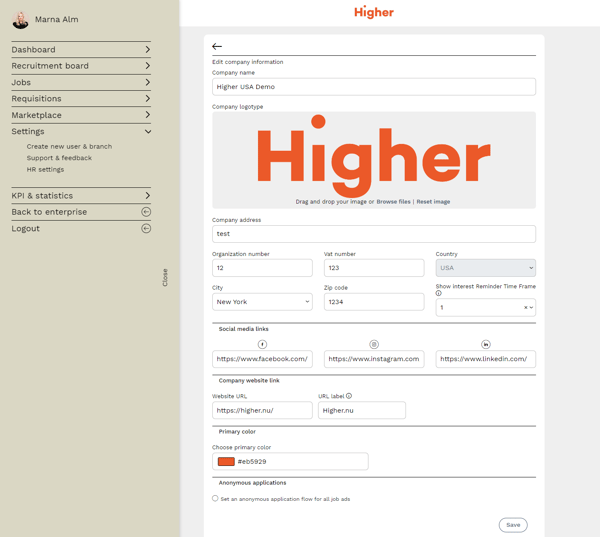Click the primary color hex field #eb5929
The width and height of the screenshot is (600, 537).
(290, 461)
